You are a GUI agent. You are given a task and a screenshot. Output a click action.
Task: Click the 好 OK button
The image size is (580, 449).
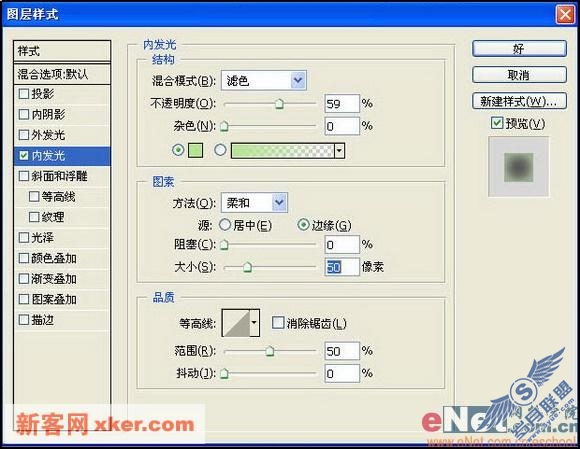(x=519, y=49)
